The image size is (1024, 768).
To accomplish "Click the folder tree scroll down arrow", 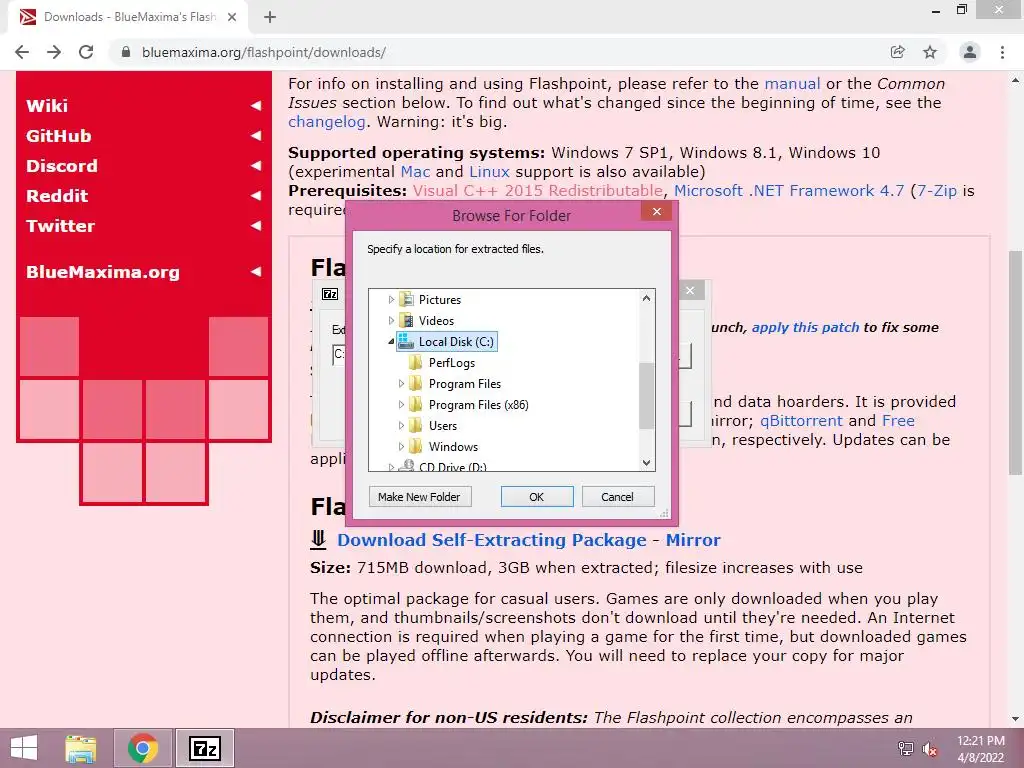I will (646, 462).
